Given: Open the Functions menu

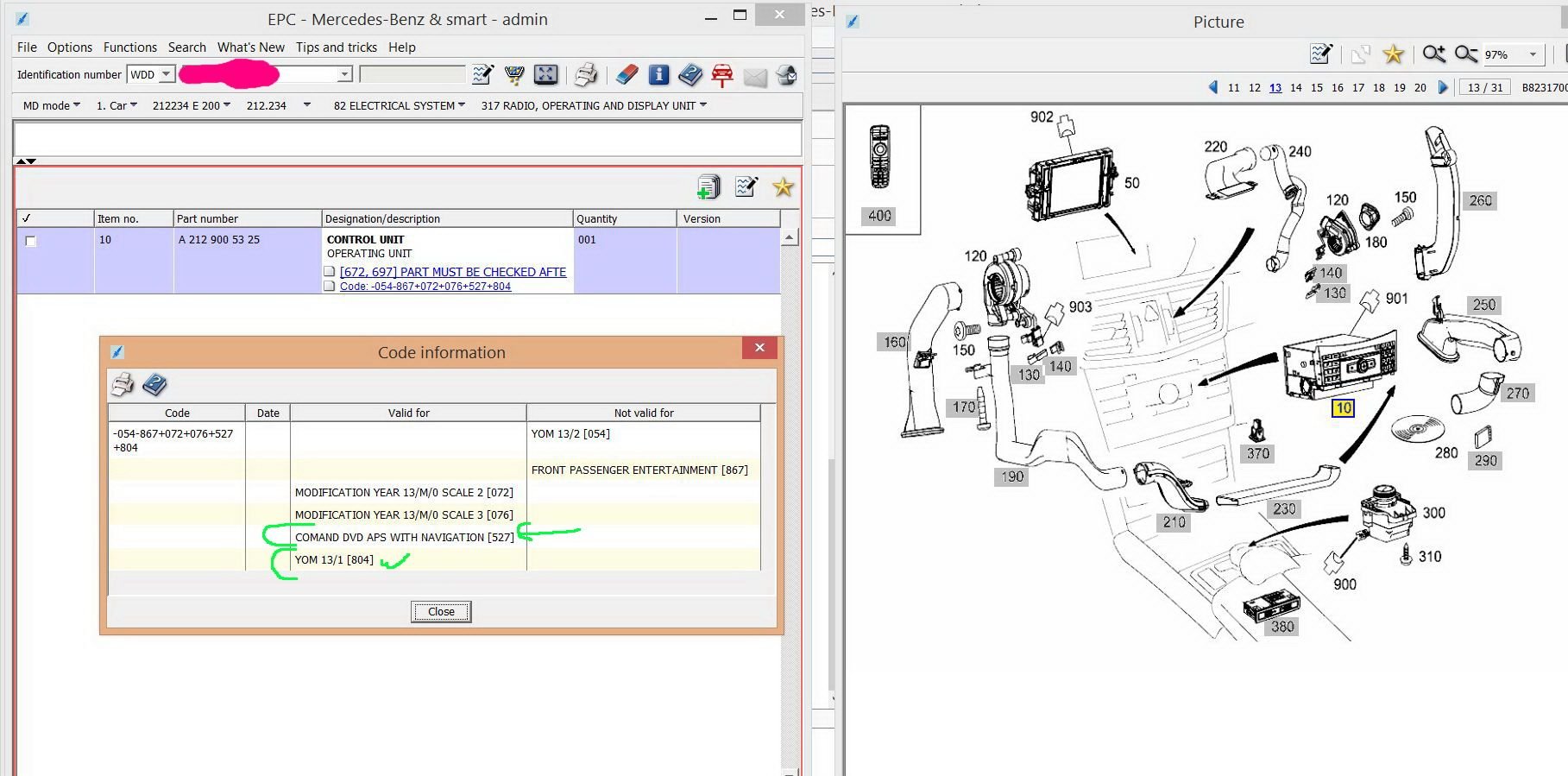Looking at the screenshot, I should point(129,47).
